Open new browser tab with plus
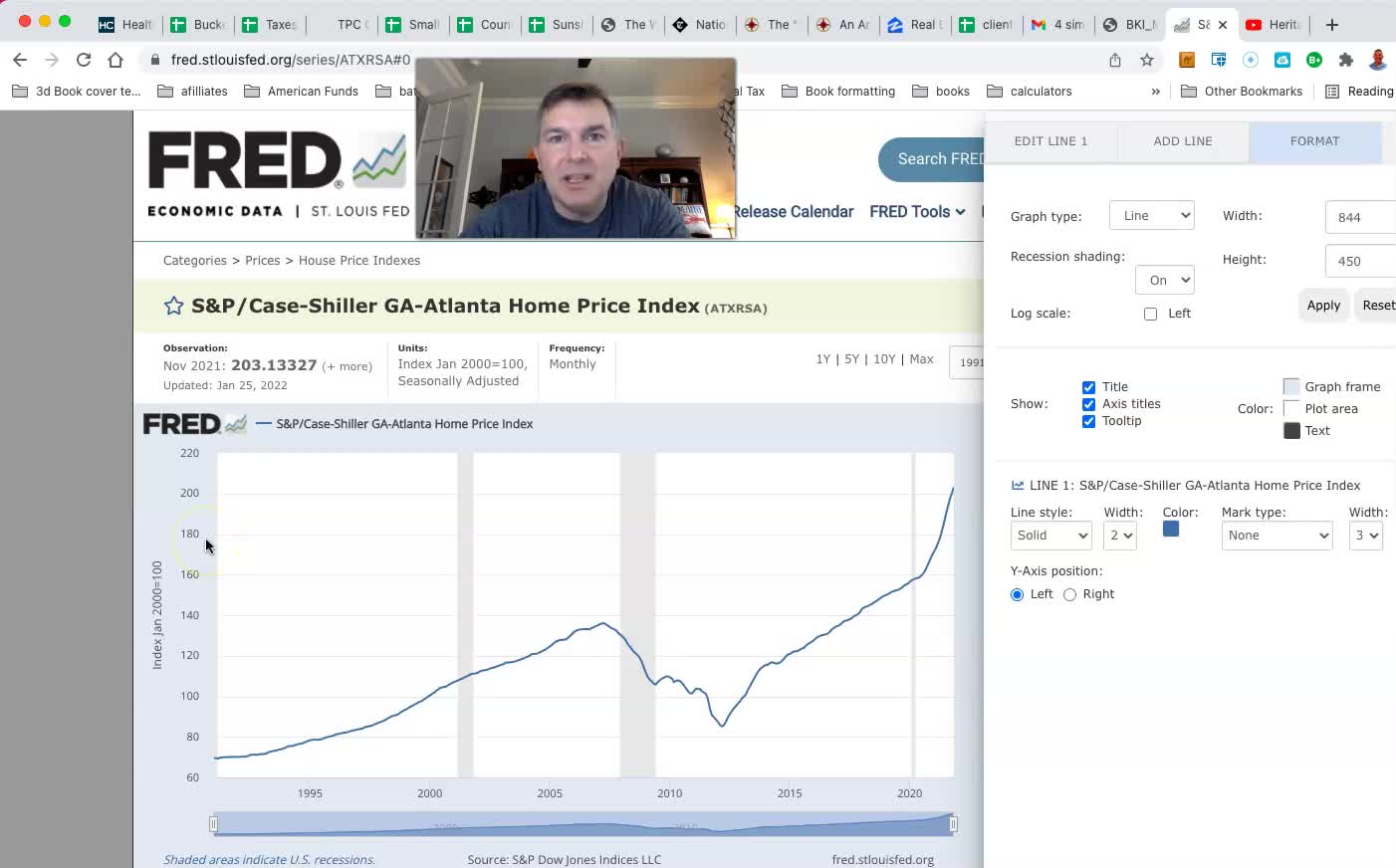 [x=1332, y=24]
